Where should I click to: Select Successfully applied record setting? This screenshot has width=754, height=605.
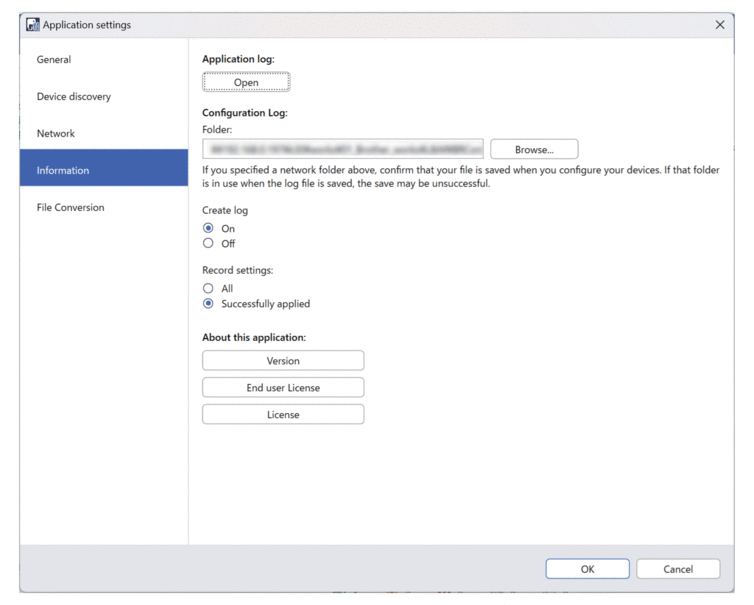[209, 304]
